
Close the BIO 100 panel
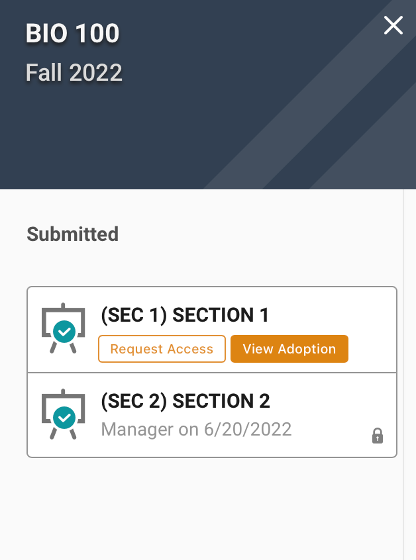tap(393, 25)
